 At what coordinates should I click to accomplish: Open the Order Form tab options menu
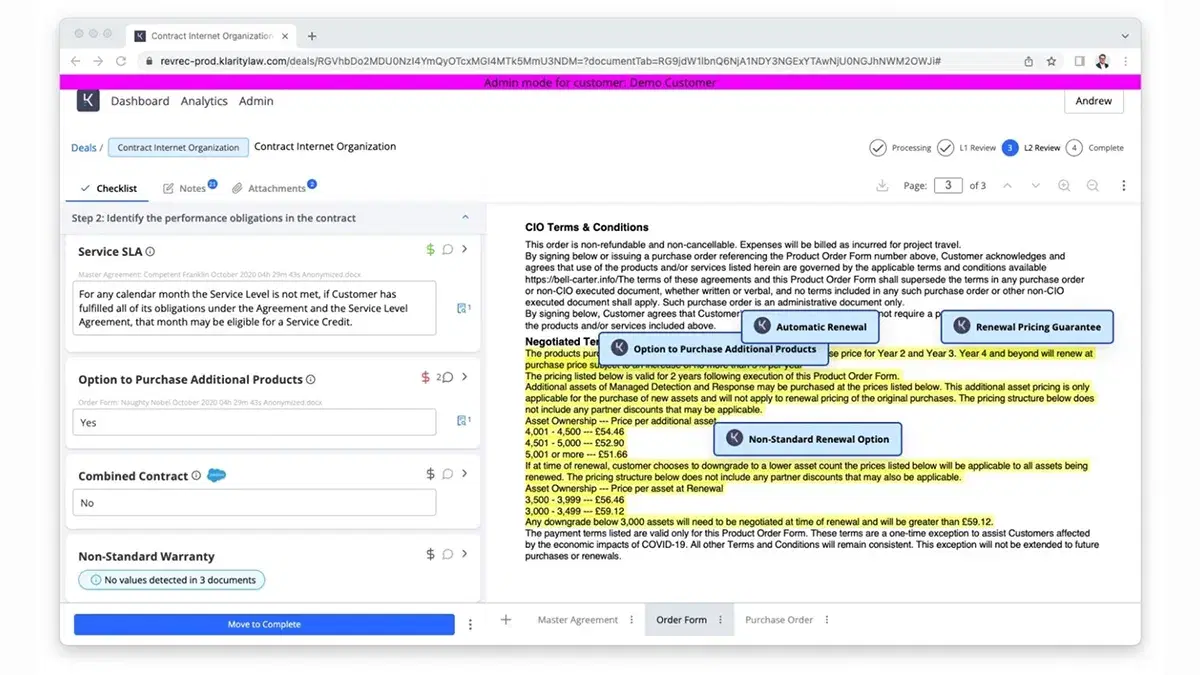720,620
